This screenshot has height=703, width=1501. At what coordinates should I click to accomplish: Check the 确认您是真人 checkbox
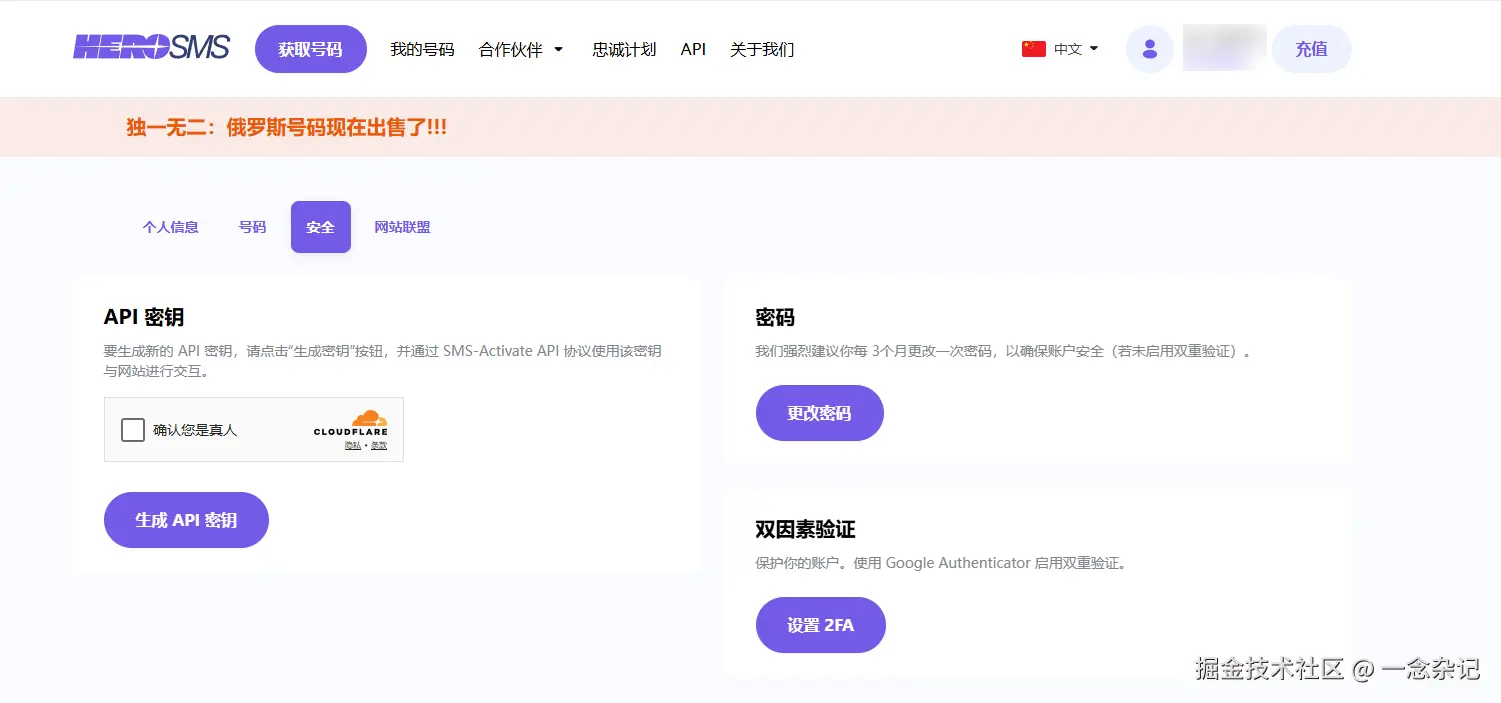tap(133, 430)
